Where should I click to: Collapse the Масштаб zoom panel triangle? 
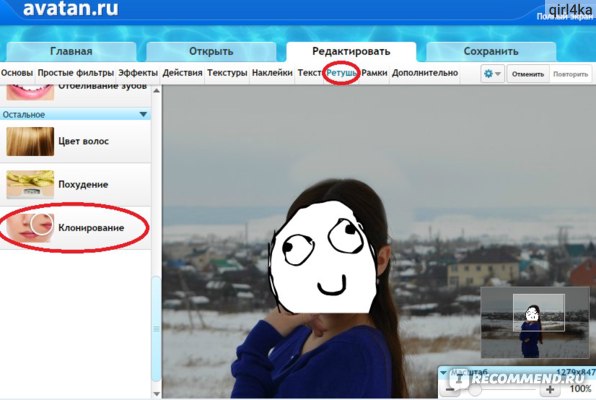coord(443,373)
